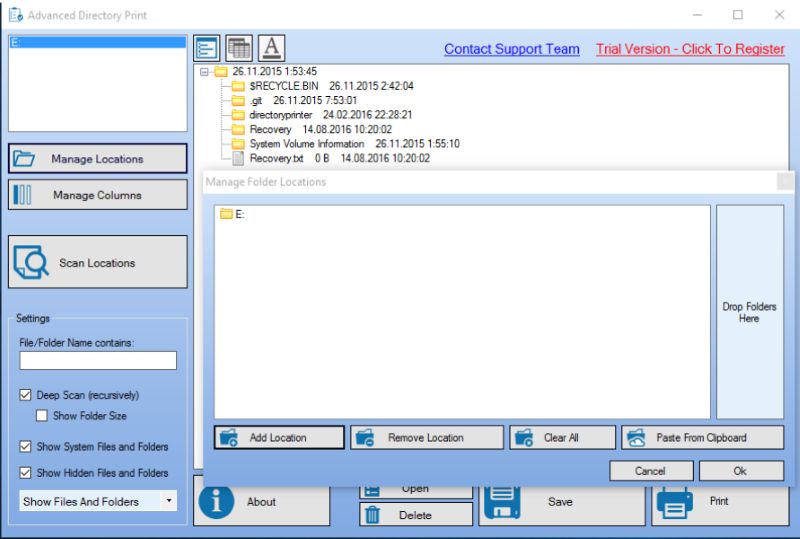Switch to table grid view icon

click(239, 48)
